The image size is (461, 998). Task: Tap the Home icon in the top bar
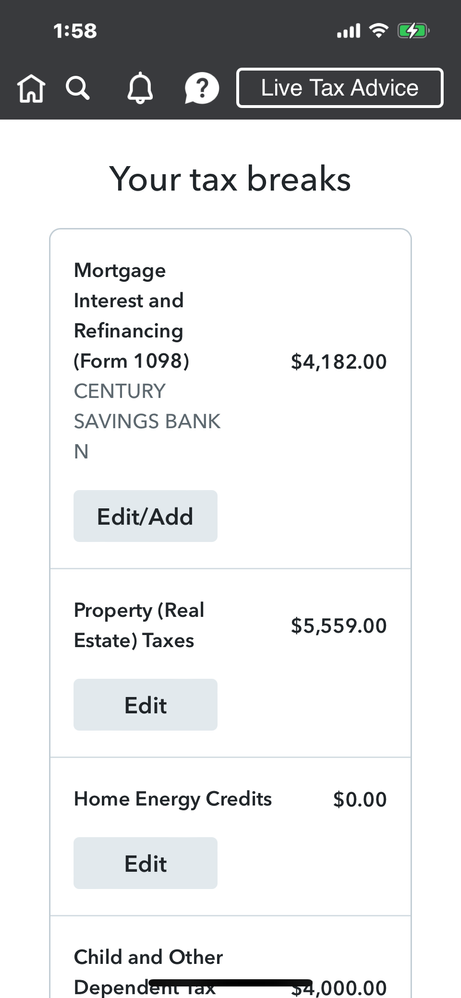(x=31, y=88)
